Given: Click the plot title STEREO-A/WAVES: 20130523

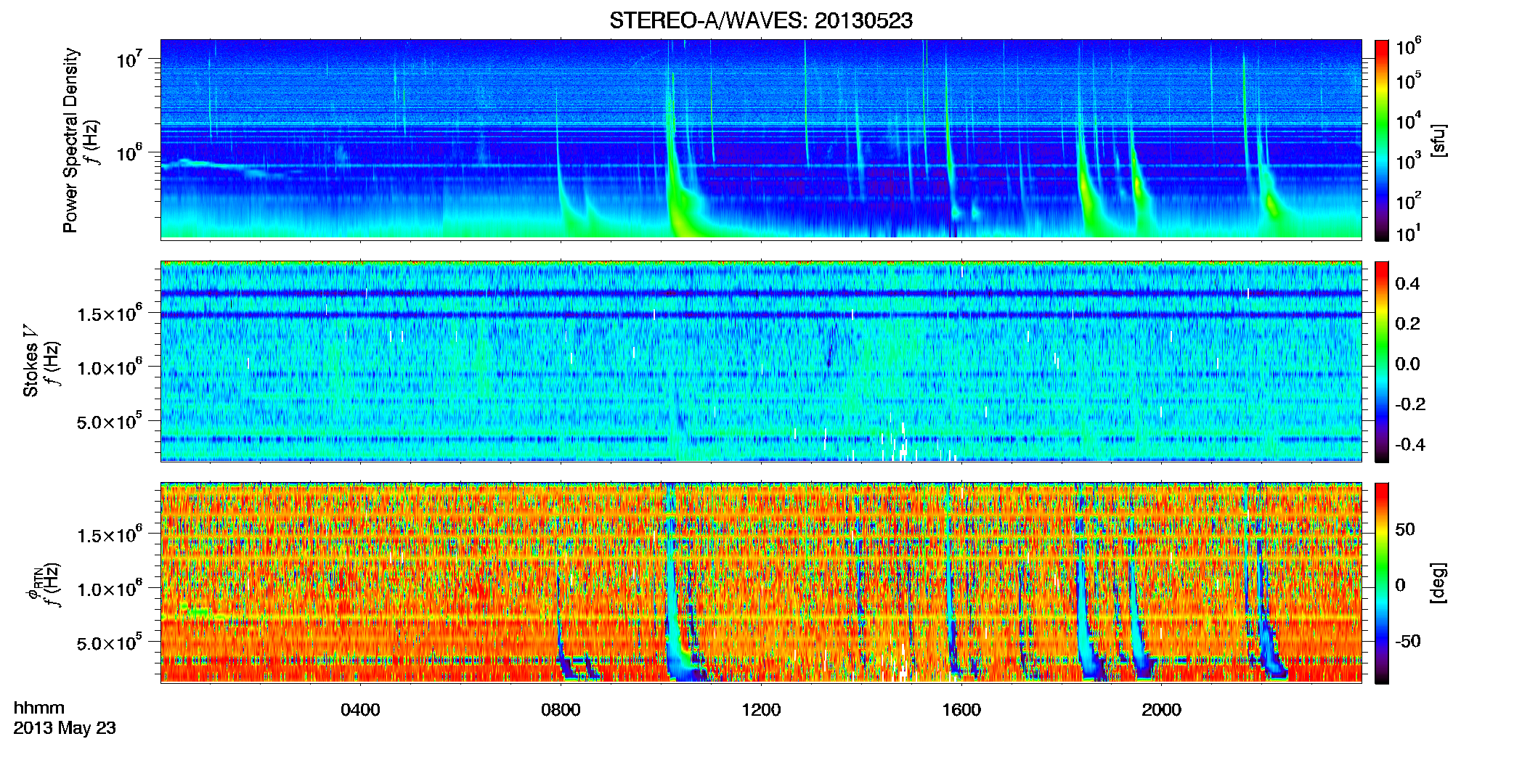Looking at the screenshot, I should [x=760, y=20].
